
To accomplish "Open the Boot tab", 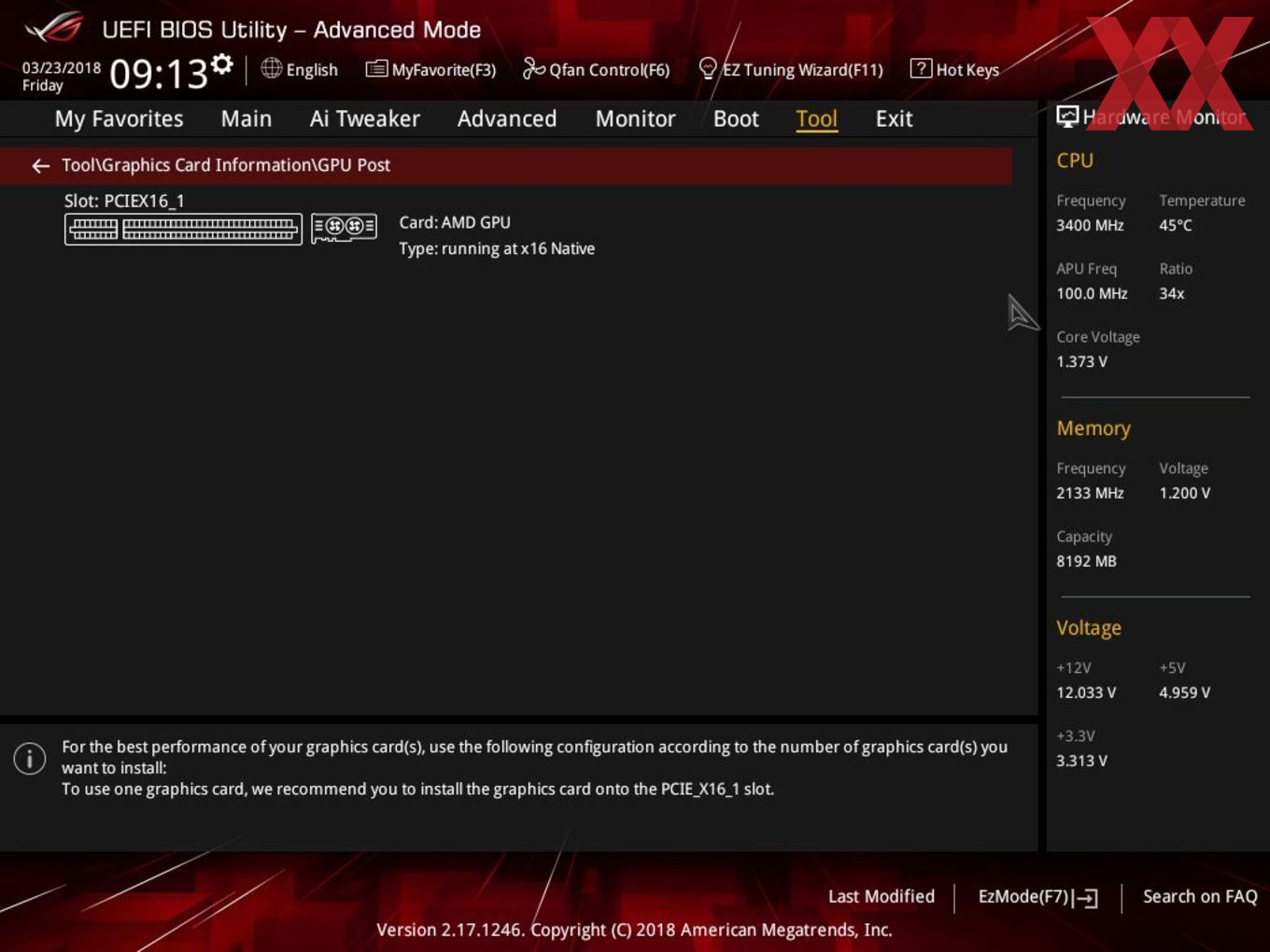I will [737, 119].
